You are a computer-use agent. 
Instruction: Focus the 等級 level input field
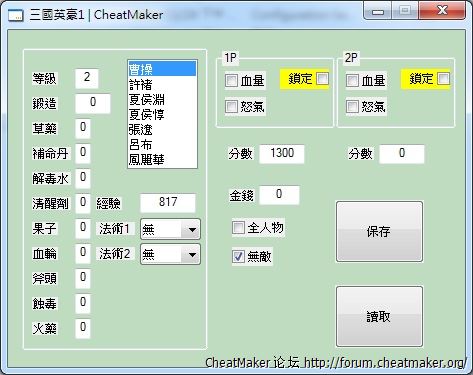tap(87, 78)
